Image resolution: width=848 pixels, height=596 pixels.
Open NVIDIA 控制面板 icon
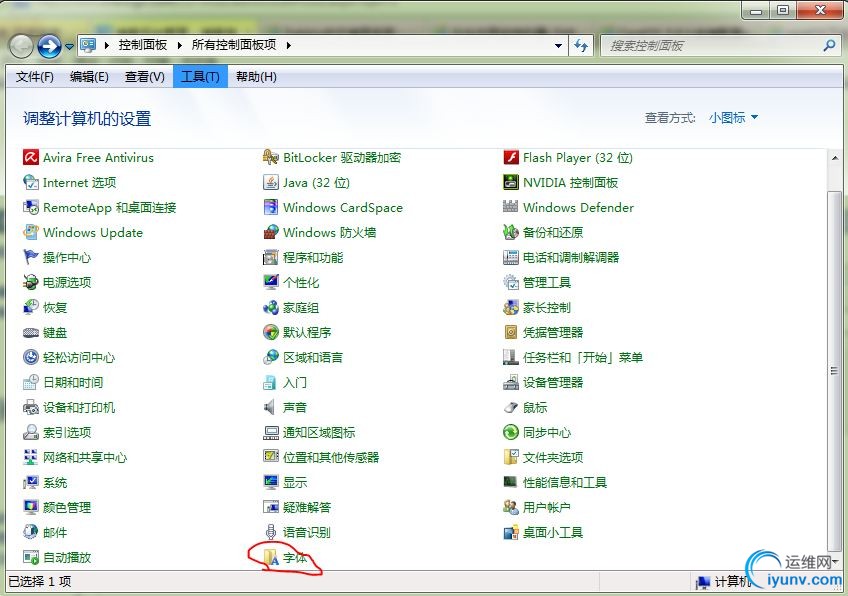coord(511,182)
